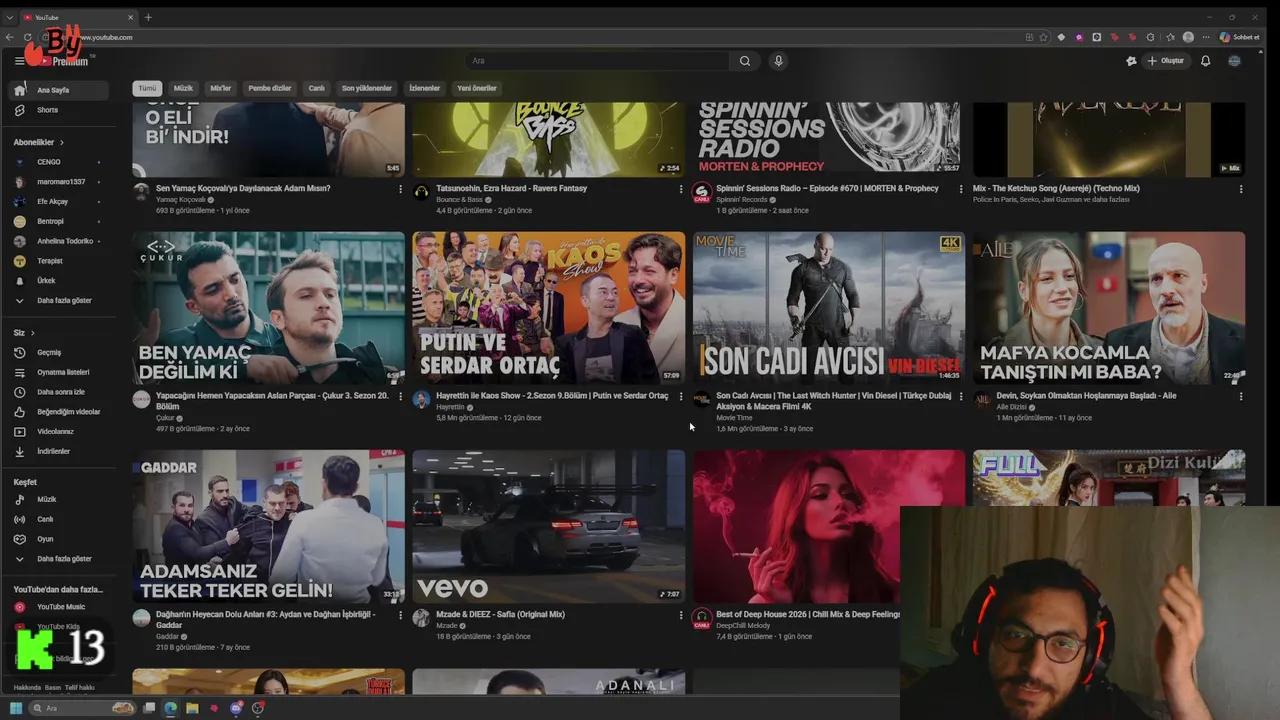Select the Mix'ler filter chip
The image size is (1280, 720).
tap(220, 88)
